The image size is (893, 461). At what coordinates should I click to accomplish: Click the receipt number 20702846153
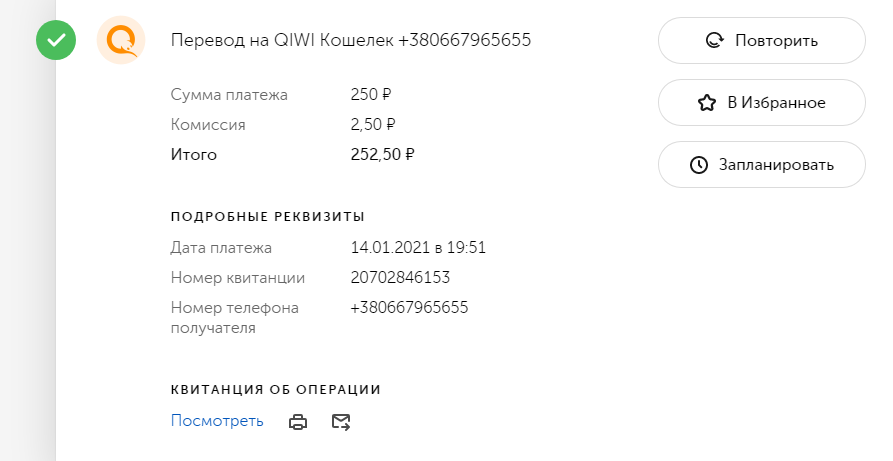[400, 278]
